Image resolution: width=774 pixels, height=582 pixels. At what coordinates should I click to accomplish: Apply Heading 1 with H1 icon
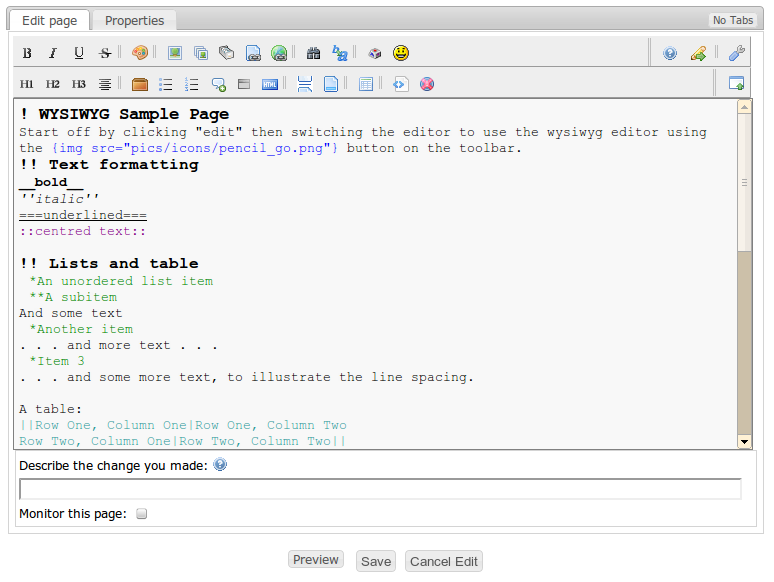[x=27, y=85]
